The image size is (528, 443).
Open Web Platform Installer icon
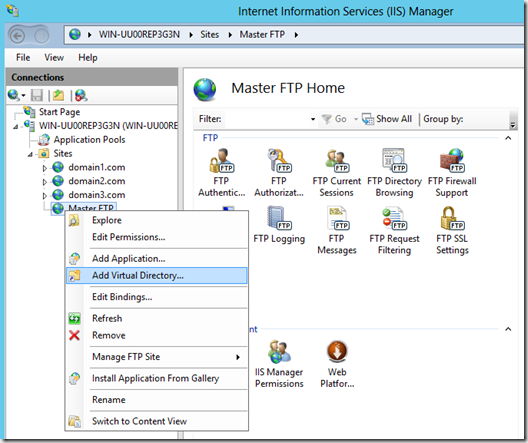(x=337, y=364)
